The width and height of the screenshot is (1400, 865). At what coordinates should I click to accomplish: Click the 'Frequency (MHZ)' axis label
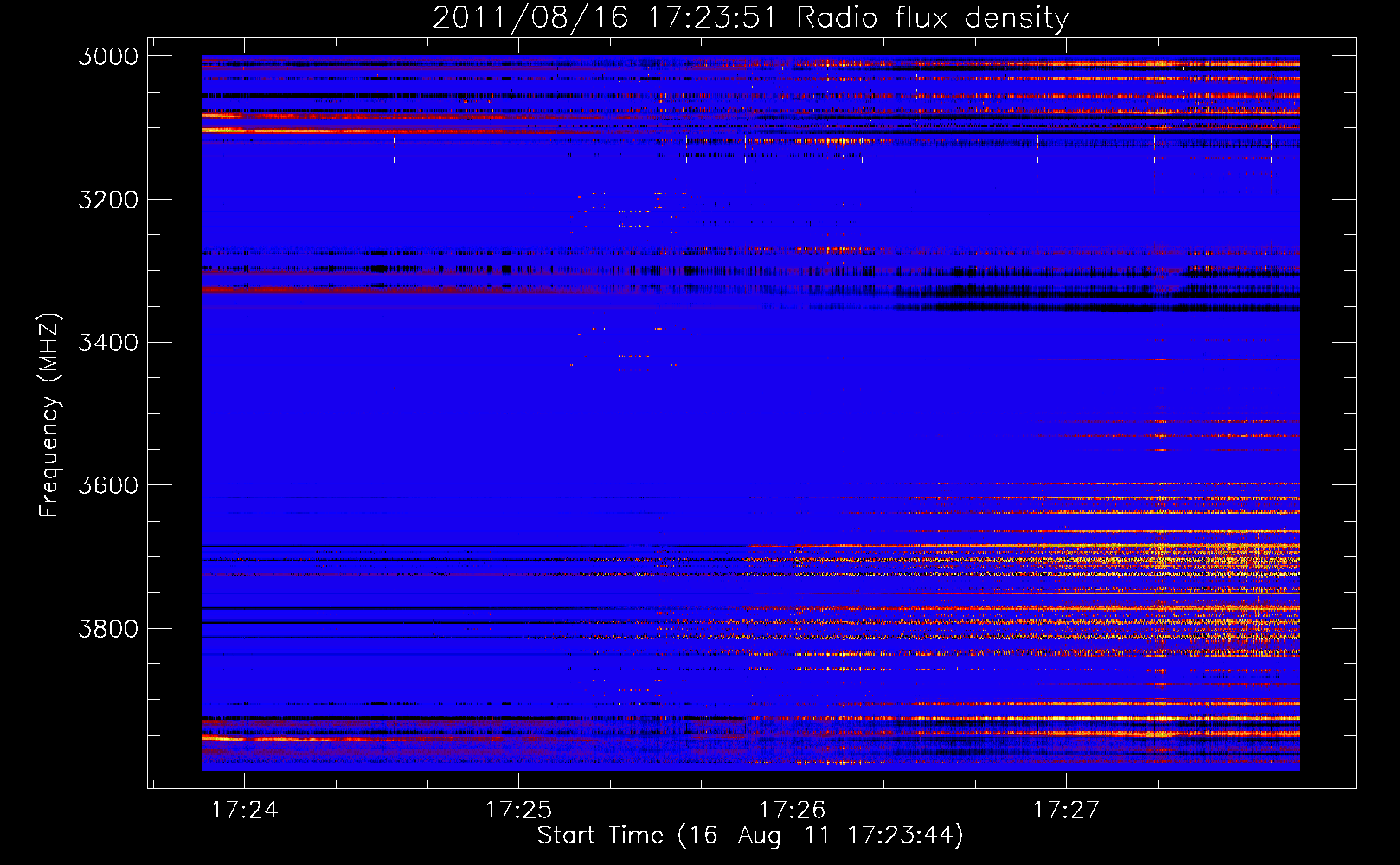[49, 415]
